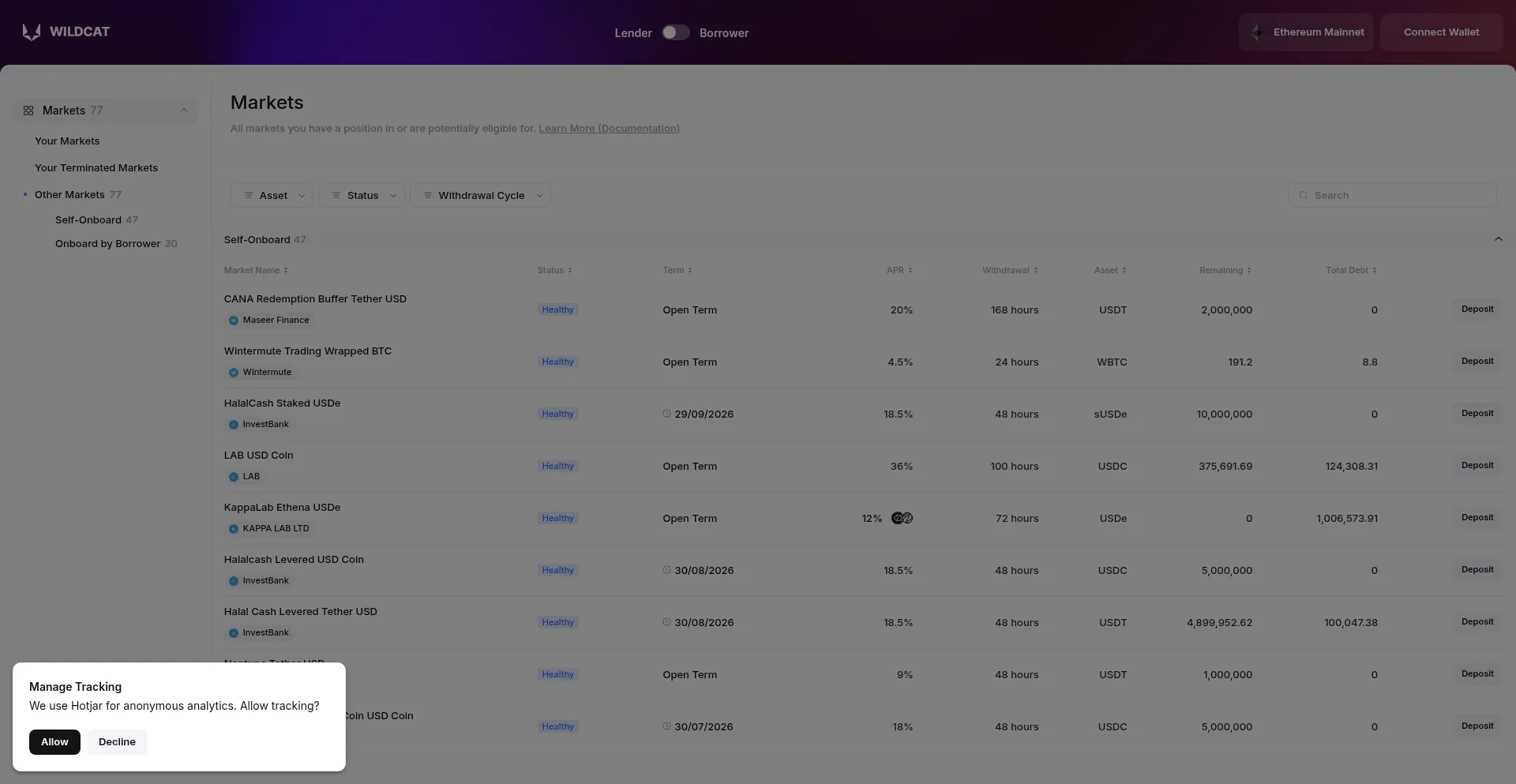
Task: Collapse the Markets sidebar section
Action: (x=184, y=111)
